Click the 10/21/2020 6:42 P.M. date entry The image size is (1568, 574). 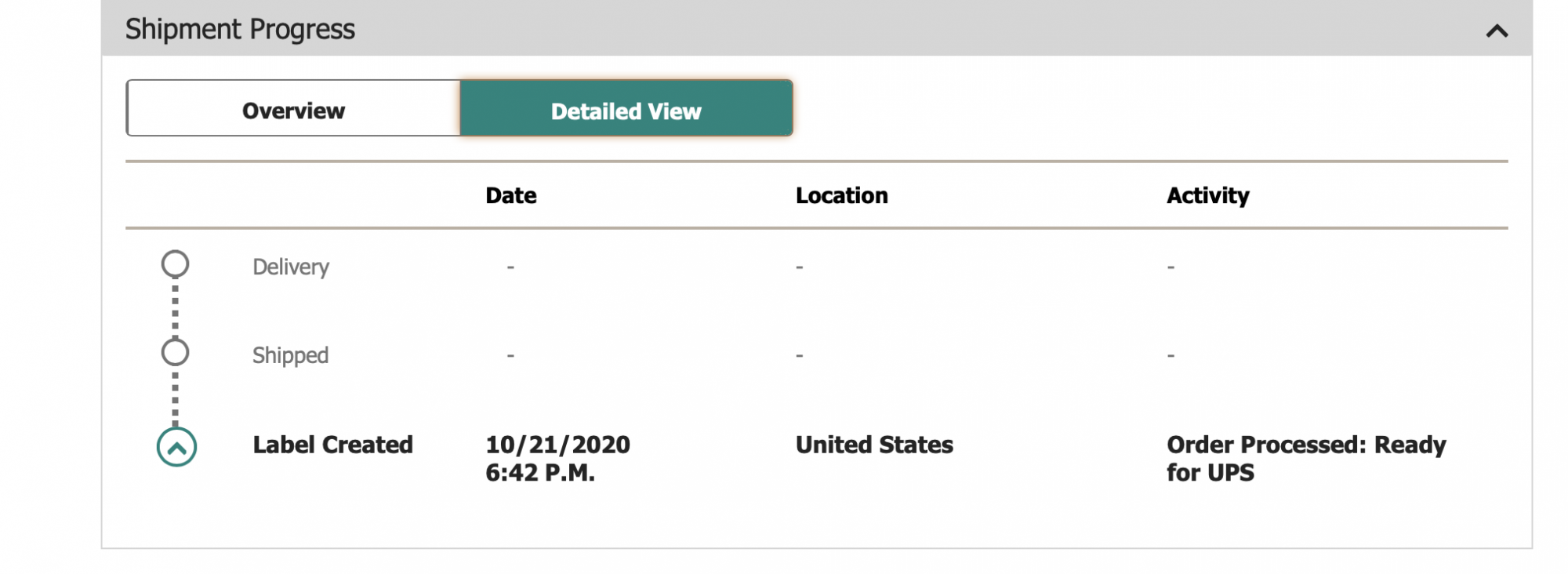click(x=557, y=459)
